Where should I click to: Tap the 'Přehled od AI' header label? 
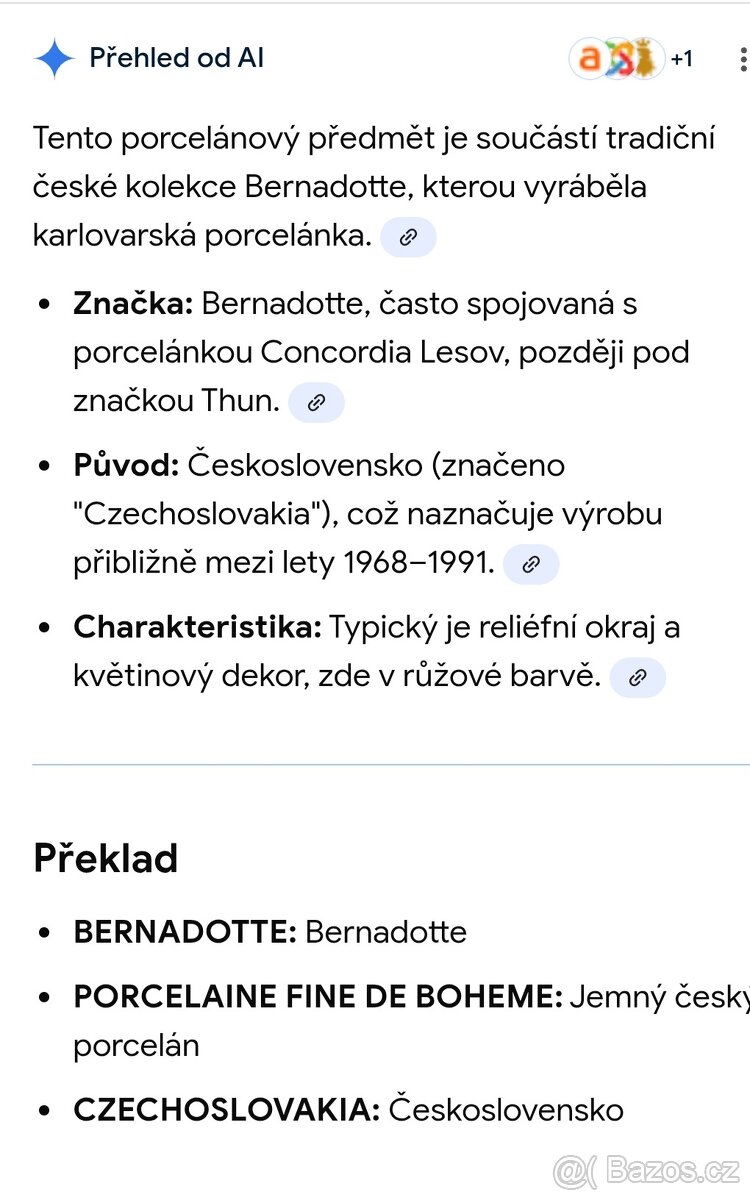click(177, 58)
